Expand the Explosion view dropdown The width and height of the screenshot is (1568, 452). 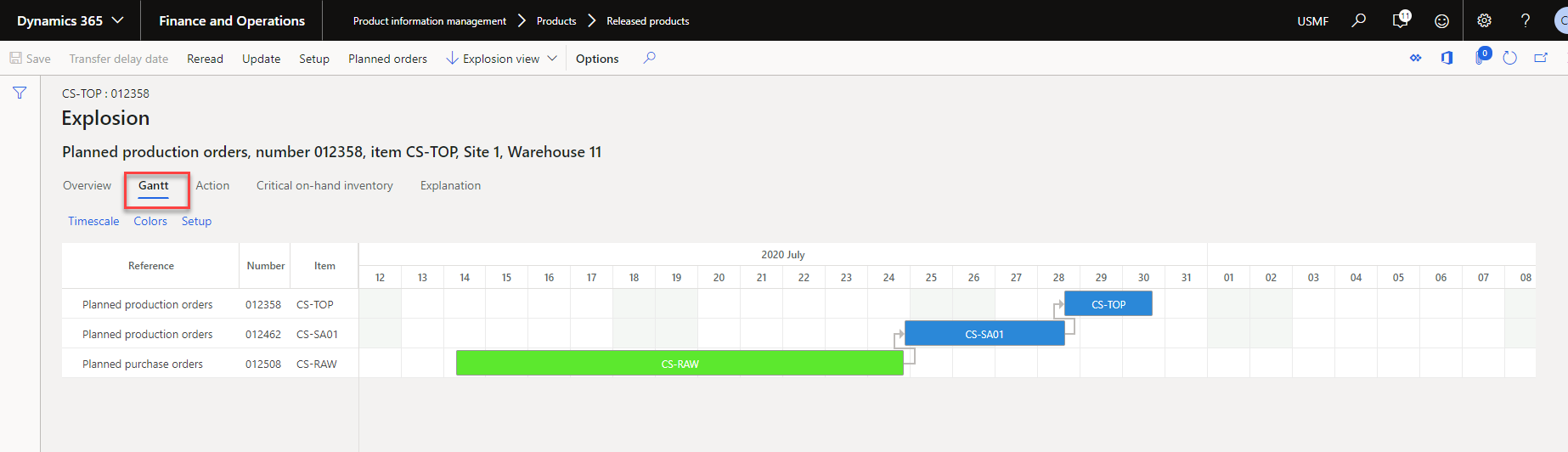click(501, 59)
